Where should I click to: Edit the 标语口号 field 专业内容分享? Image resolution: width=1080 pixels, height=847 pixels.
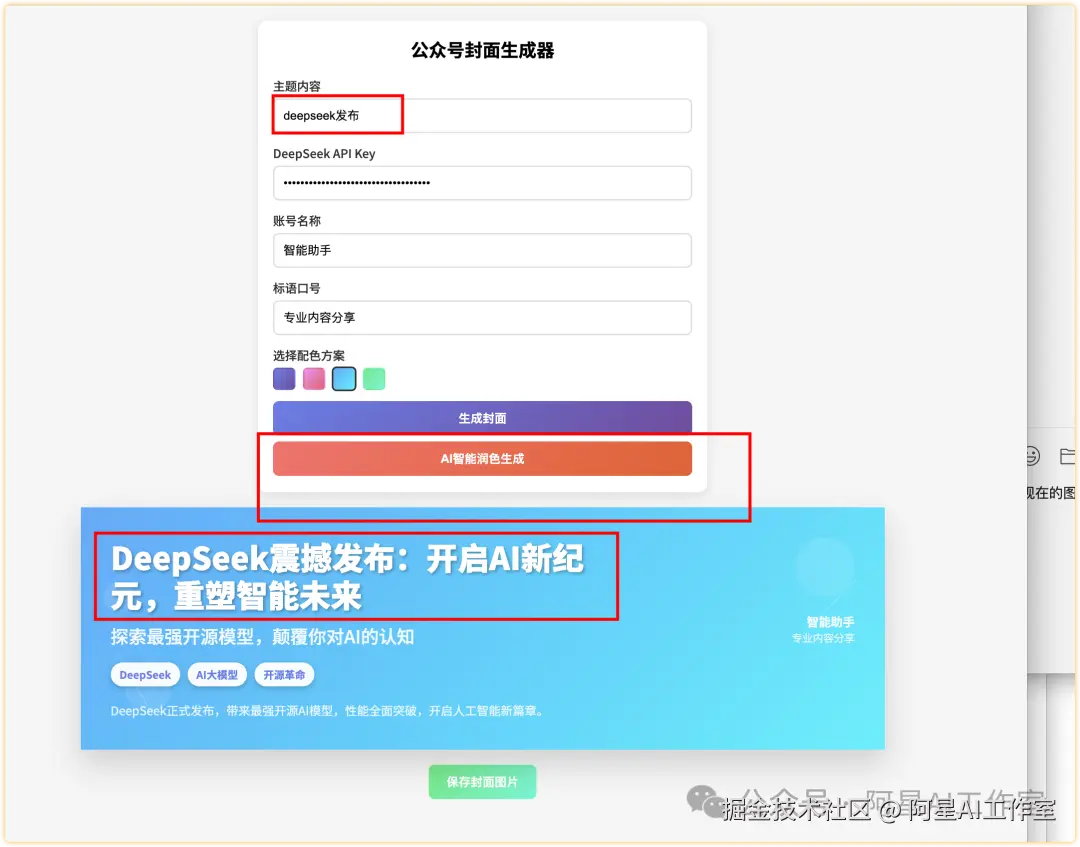pos(482,318)
